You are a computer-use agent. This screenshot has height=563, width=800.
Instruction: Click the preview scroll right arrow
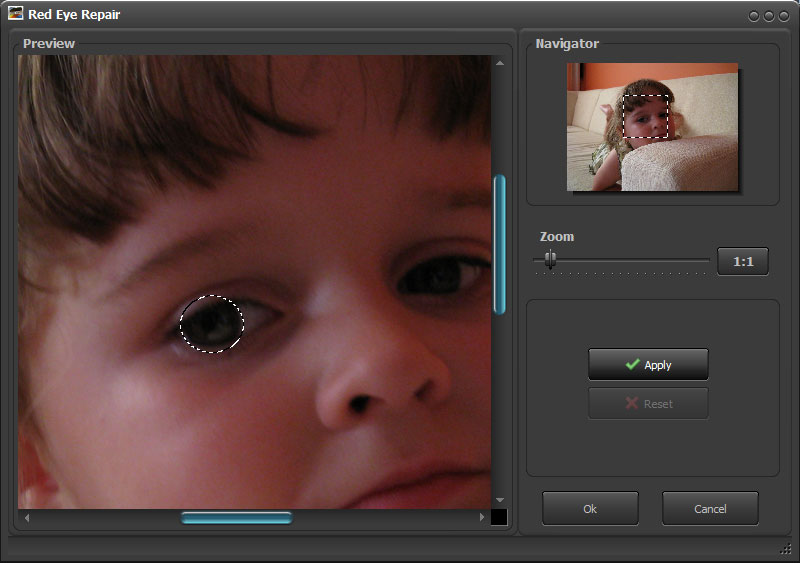(x=482, y=518)
